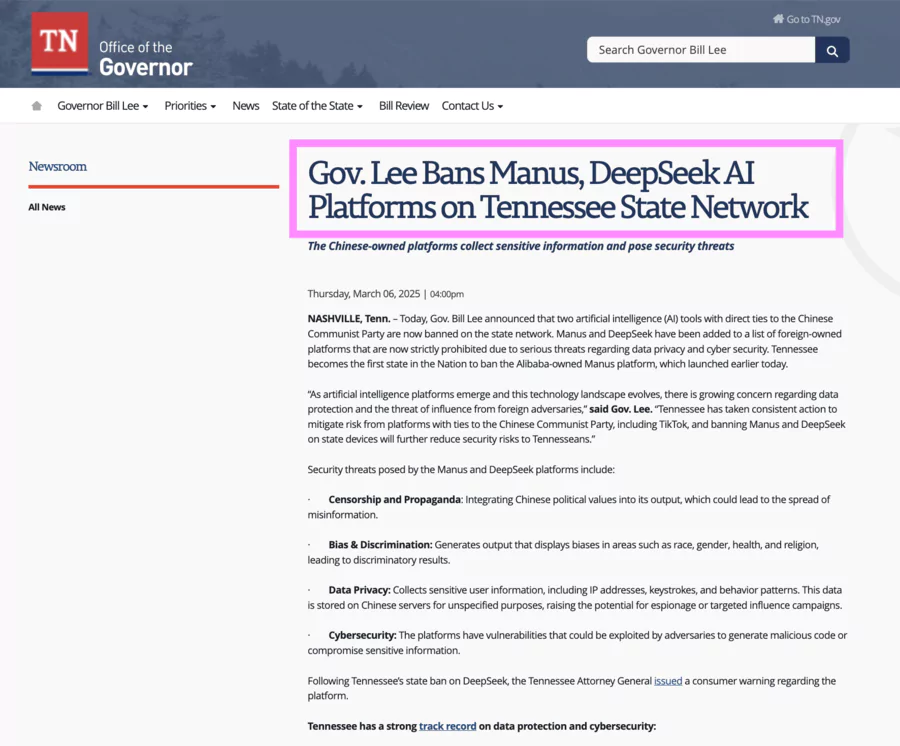Open the Governor Bill Lee dropdown
Image resolution: width=900 pixels, height=746 pixels.
103,105
